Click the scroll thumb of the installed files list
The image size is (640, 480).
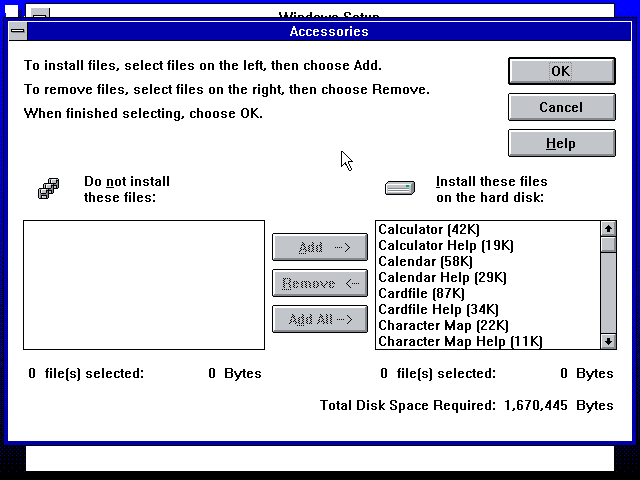(x=608, y=244)
